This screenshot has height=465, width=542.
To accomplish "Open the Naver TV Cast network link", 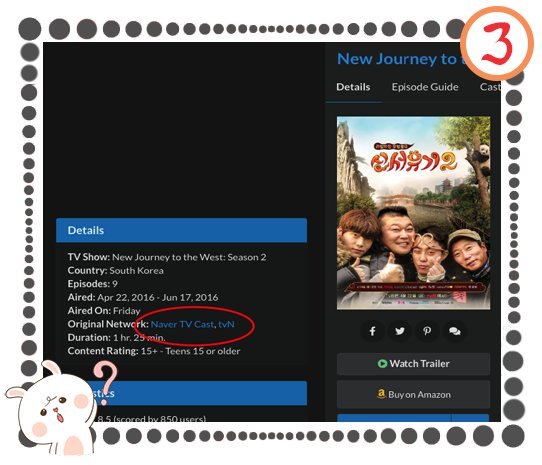I will coord(183,324).
